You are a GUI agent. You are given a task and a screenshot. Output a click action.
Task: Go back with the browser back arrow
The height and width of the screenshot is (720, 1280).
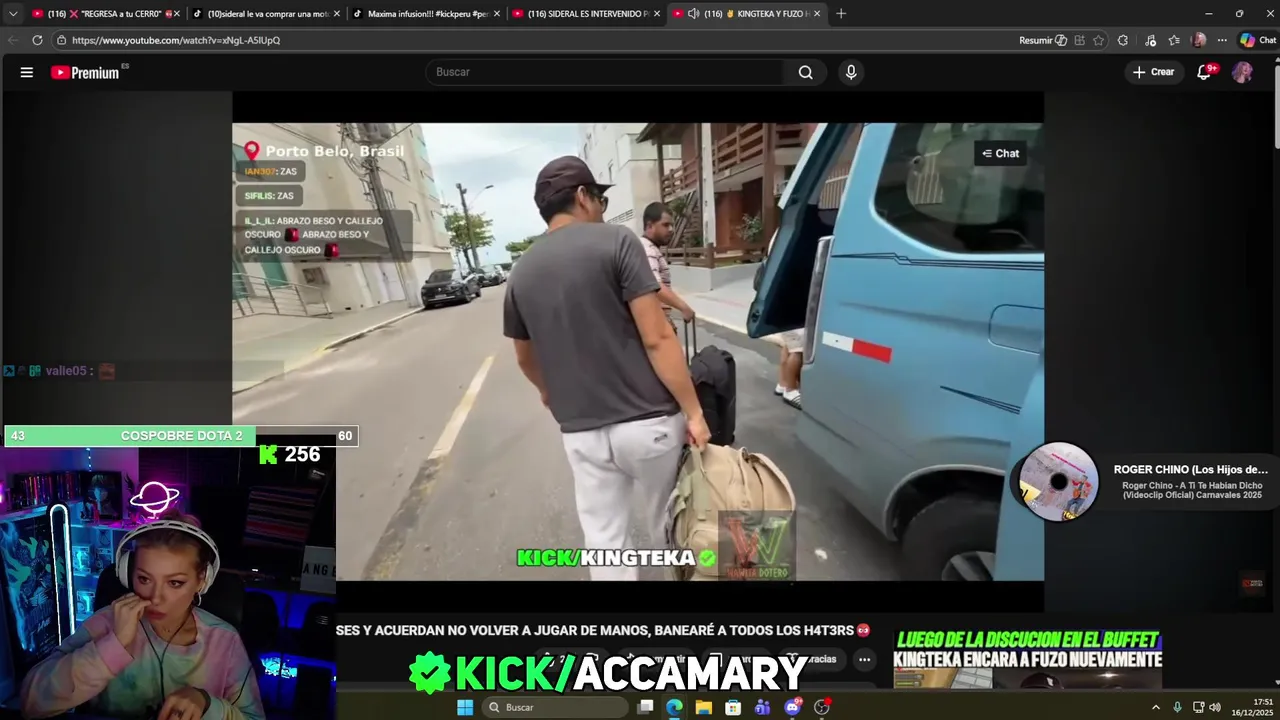(x=13, y=40)
